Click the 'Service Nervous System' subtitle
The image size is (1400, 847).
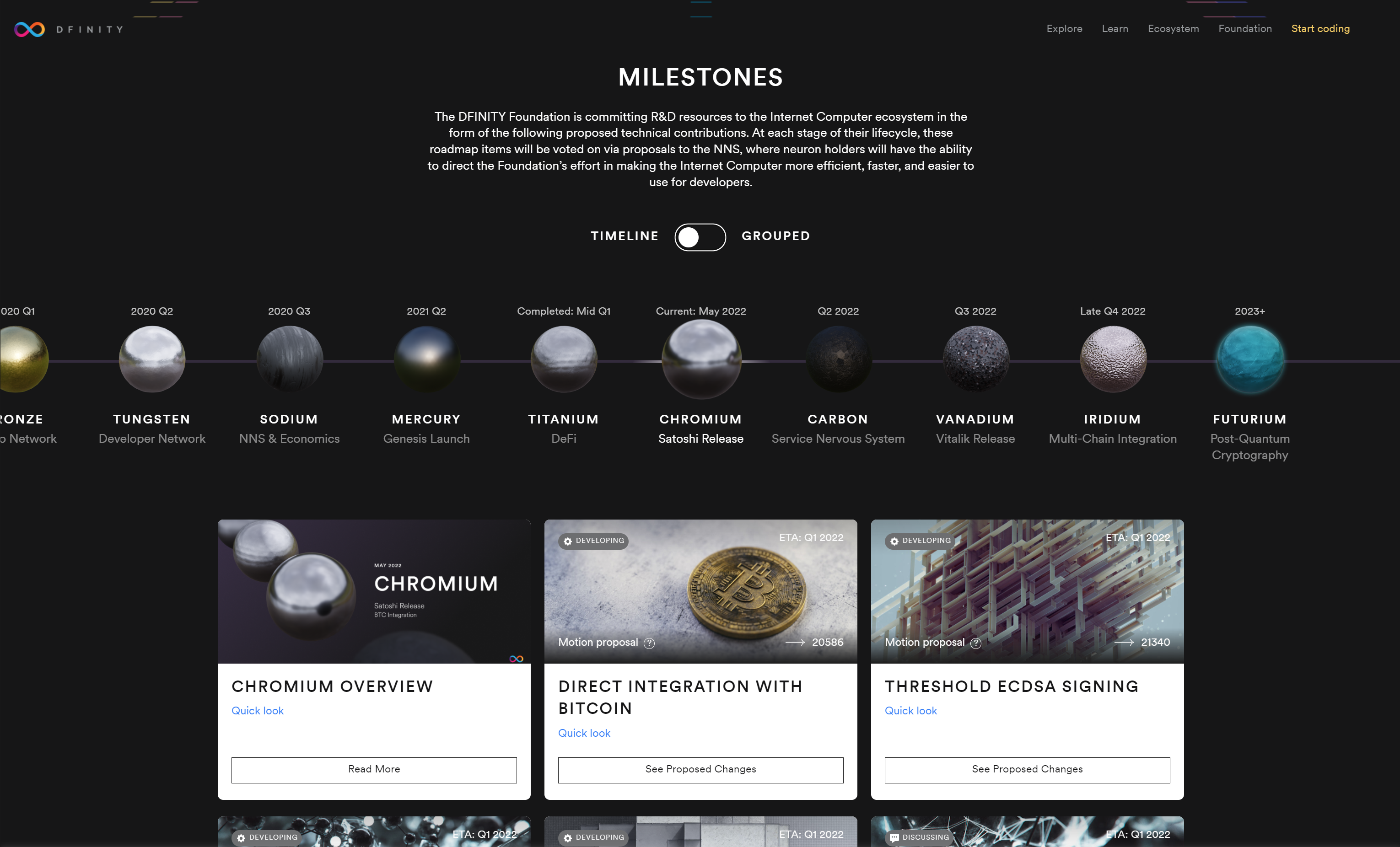[838, 439]
